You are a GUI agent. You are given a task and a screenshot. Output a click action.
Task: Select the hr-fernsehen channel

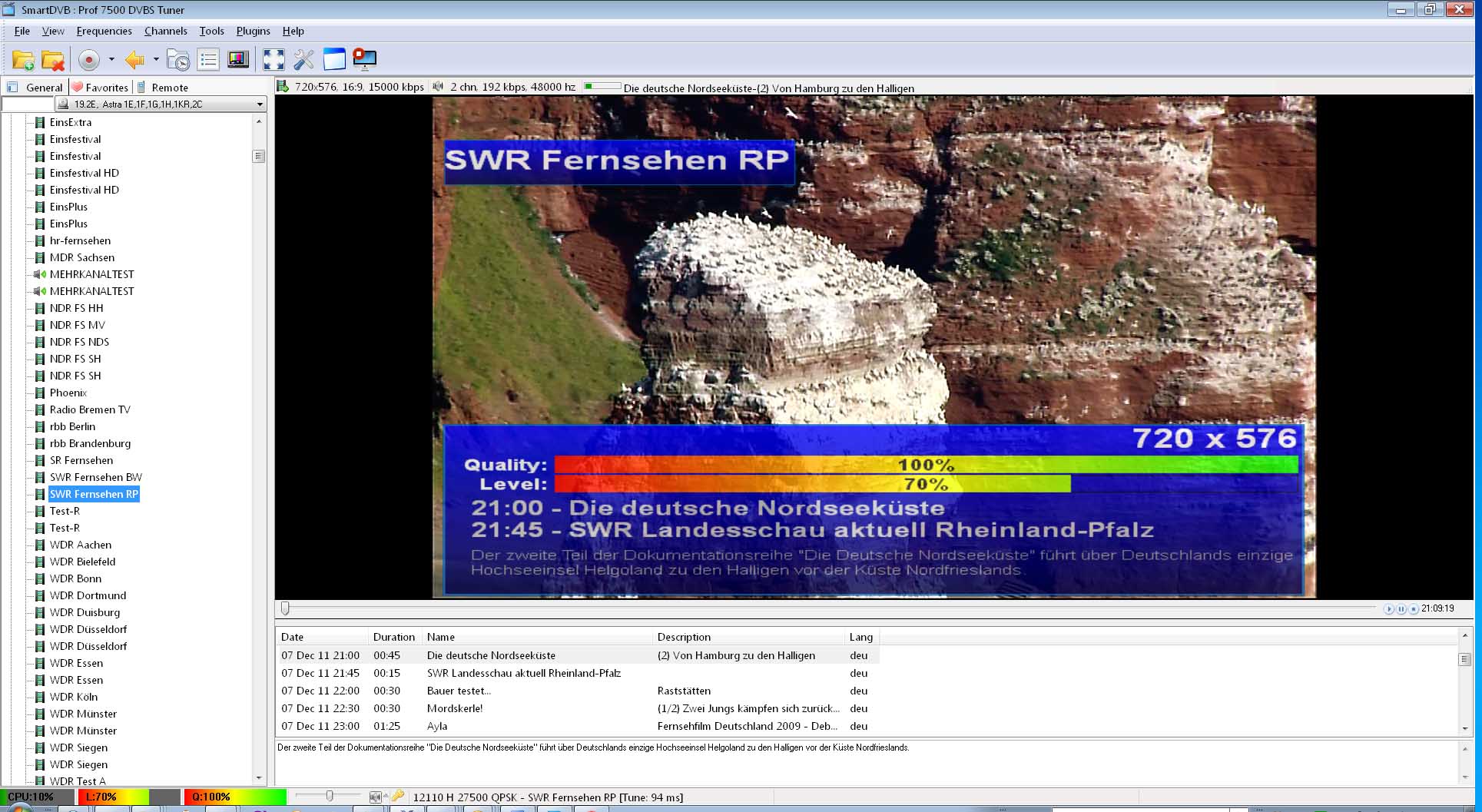(x=80, y=240)
